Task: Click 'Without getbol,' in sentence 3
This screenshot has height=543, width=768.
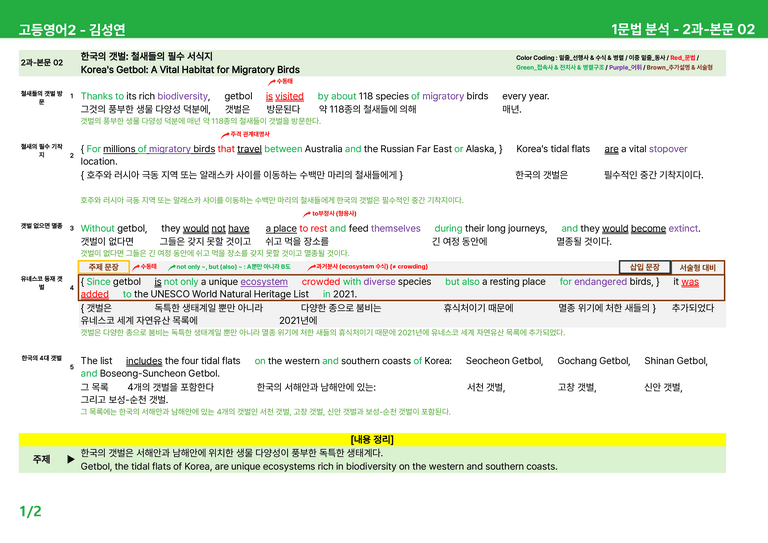Action: pyautogui.click(x=114, y=229)
